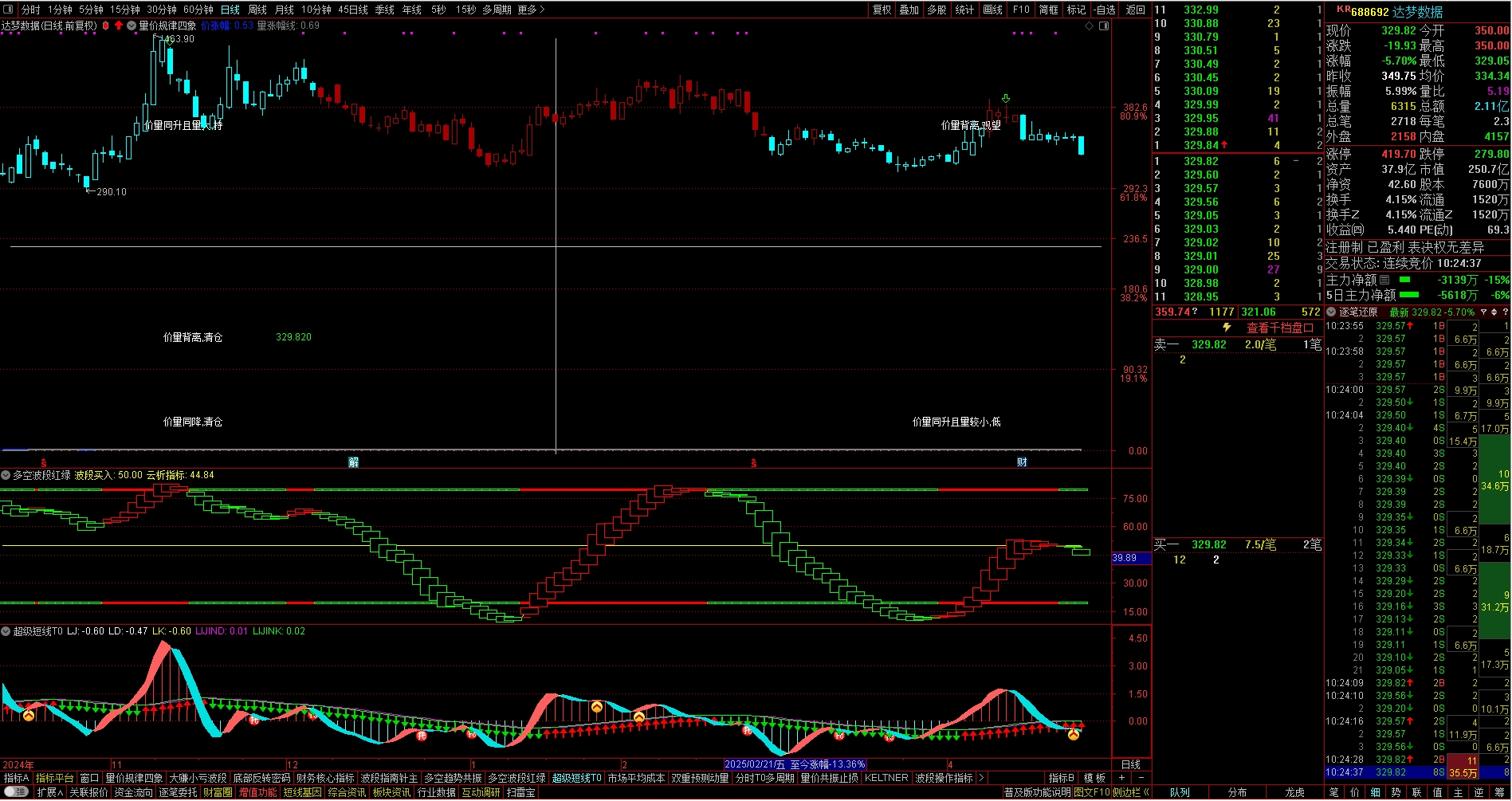The height and width of the screenshot is (801, 1512).
Task: Select the 联 view icon in bottom-right strip
Action: click(x=1417, y=792)
